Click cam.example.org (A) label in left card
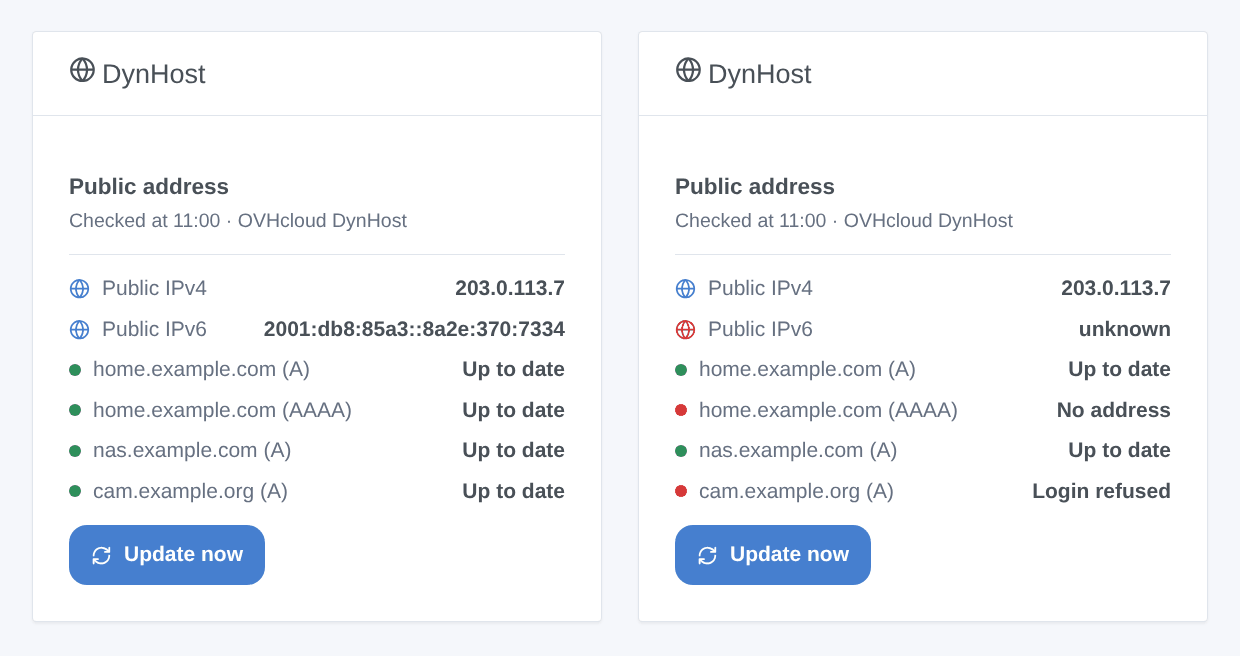Viewport: 1240px width, 656px height. pyautogui.click(x=190, y=491)
